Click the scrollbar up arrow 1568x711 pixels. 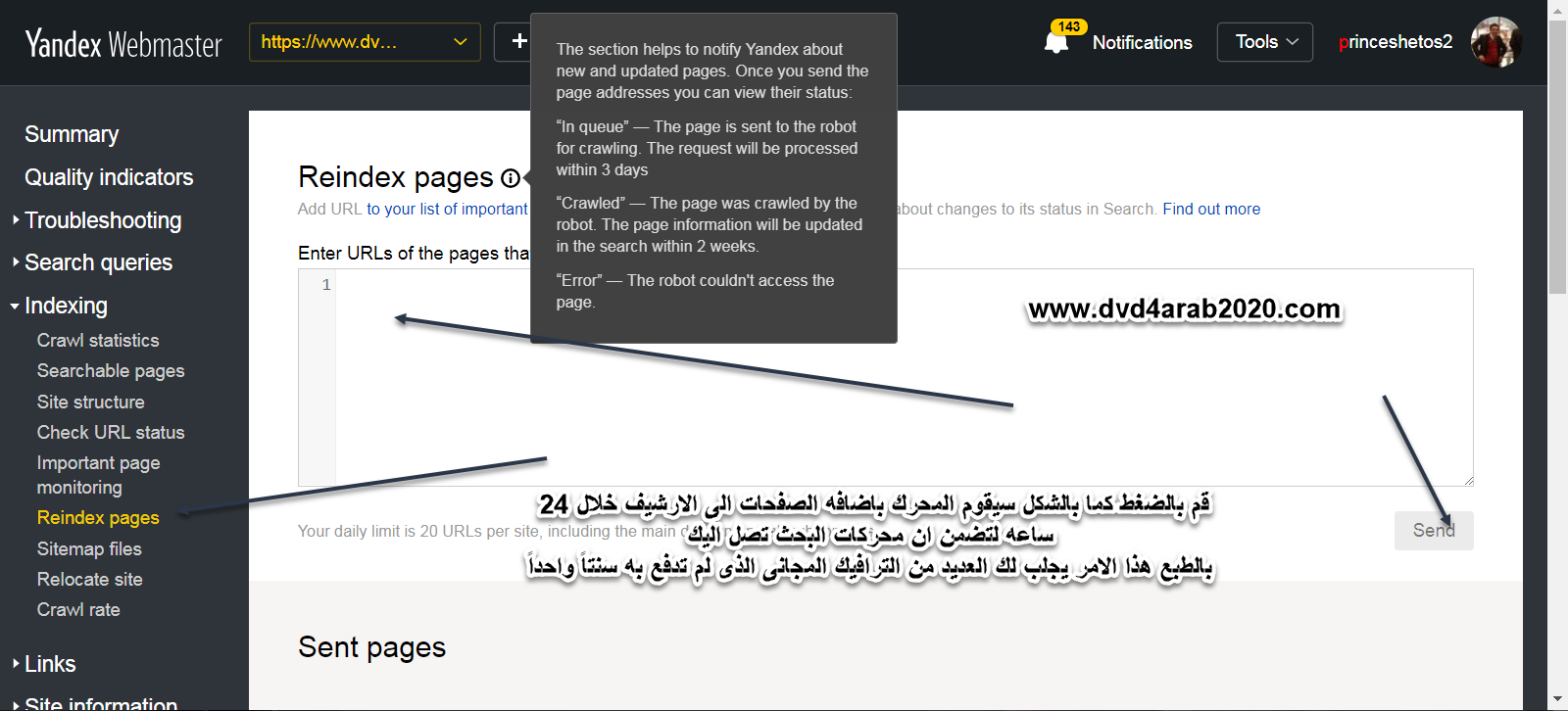pos(1557,9)
